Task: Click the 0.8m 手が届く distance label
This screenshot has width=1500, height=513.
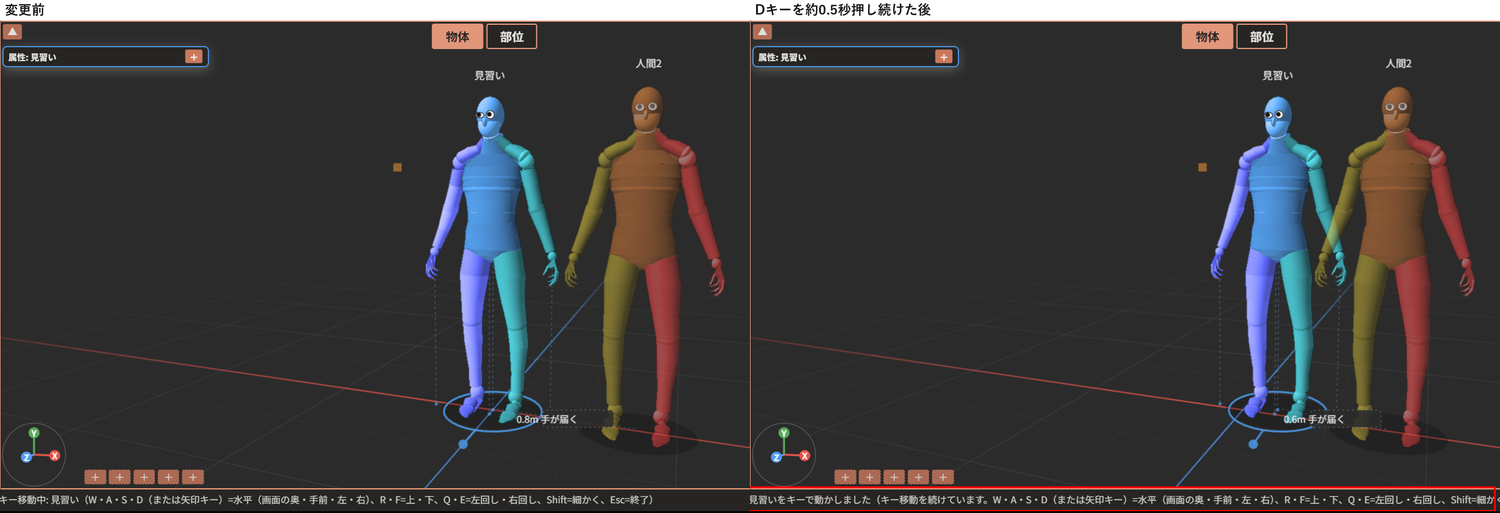Action: point(547,420)
